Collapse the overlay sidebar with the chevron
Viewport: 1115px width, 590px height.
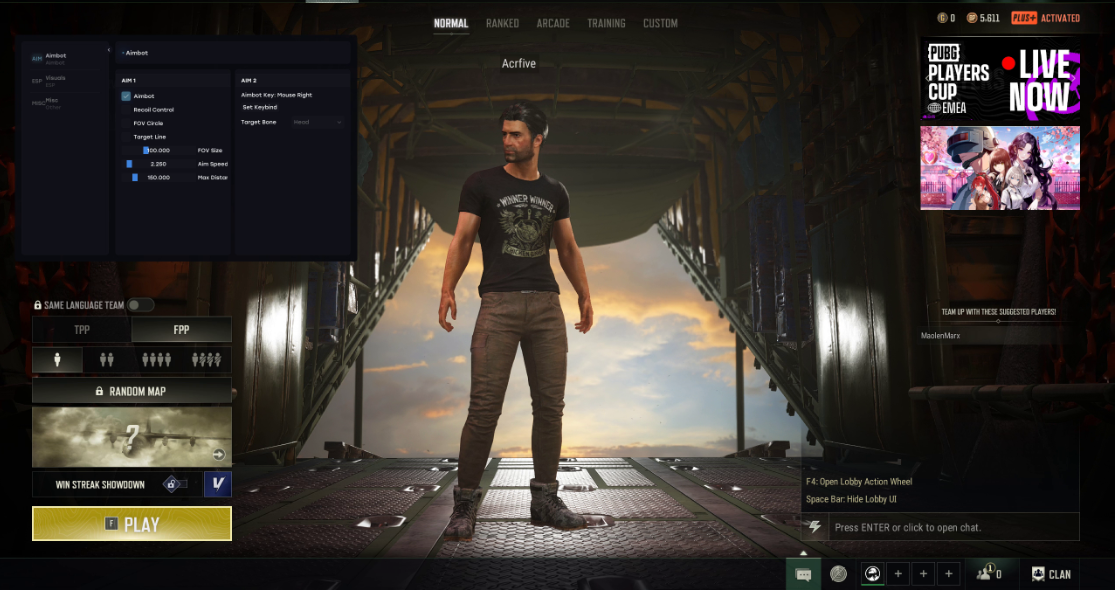coord(109,50)
